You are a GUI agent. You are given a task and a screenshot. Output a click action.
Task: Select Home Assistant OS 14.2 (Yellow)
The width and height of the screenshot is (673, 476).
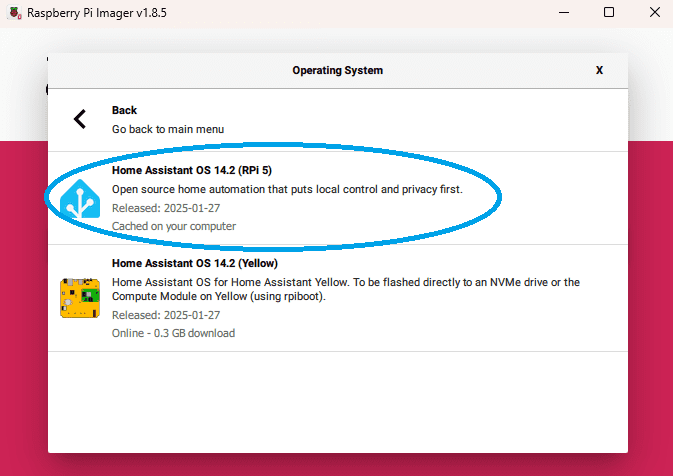[x=338, y=298]
